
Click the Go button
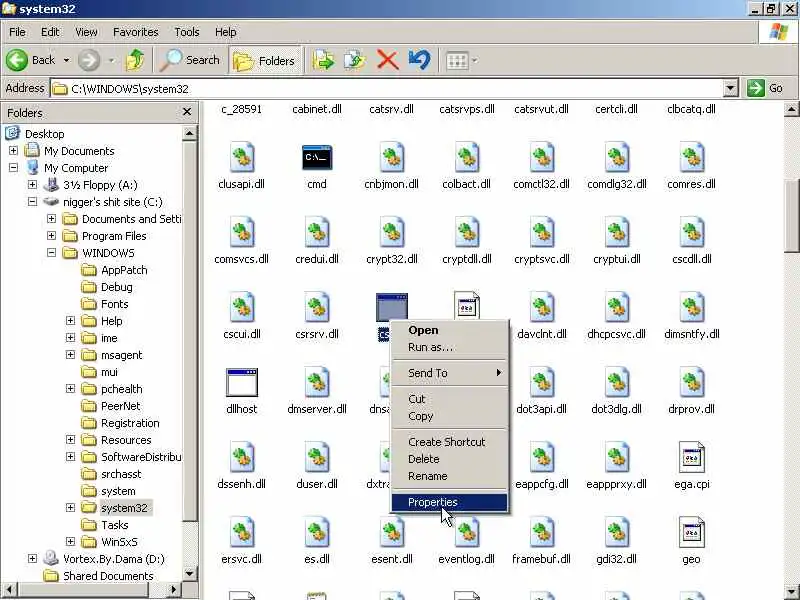coord(765,88)
